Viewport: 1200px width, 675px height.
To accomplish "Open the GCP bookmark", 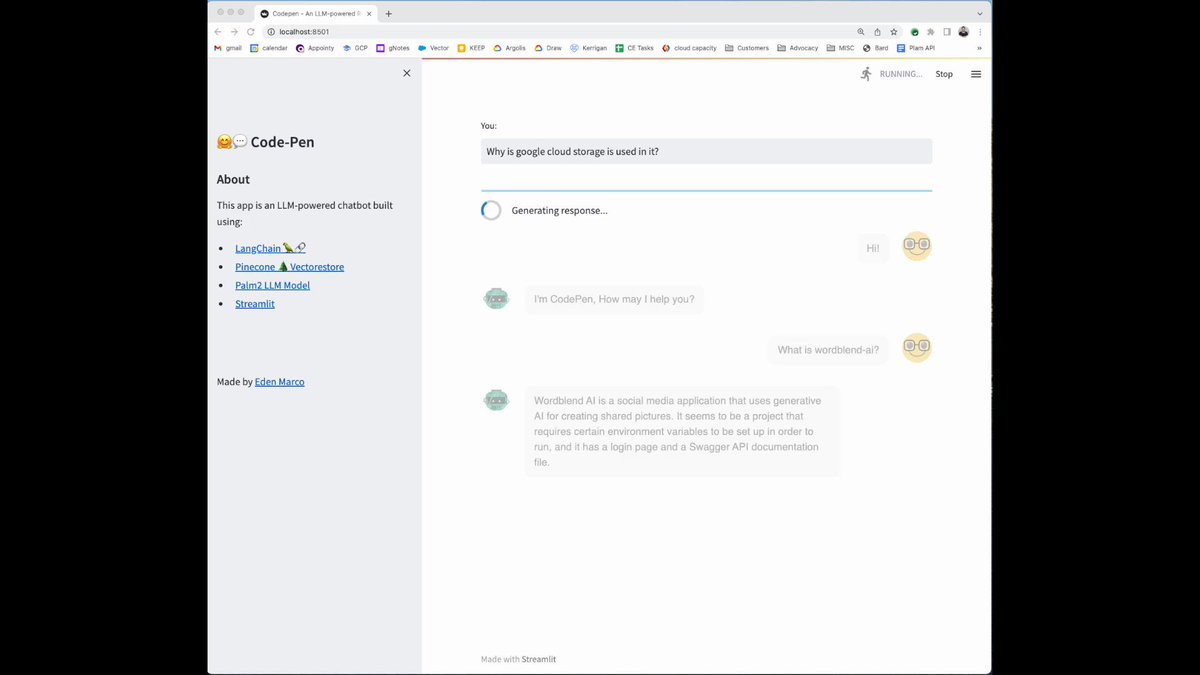I will click(x=355, y=48).
